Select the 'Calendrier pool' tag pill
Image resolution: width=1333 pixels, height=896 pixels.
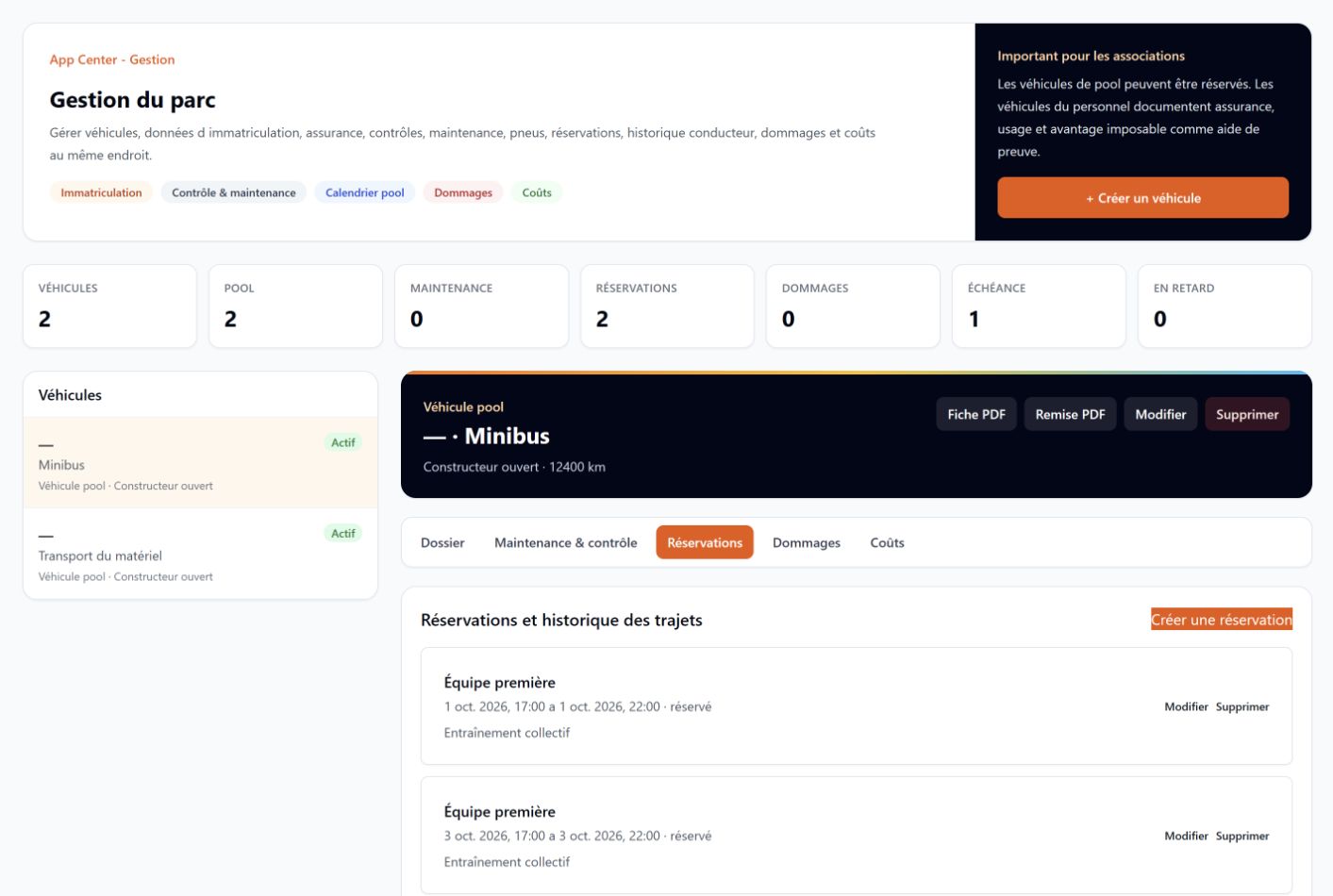[x=365, y=192]
